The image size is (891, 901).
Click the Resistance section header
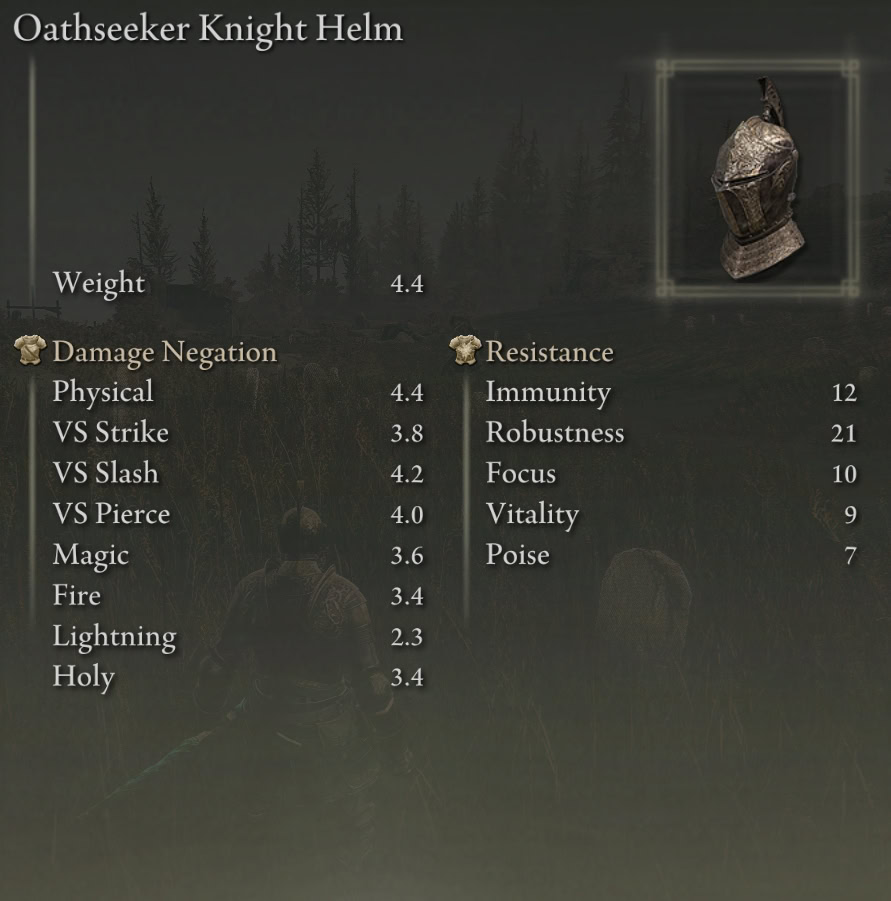(x=549, y=352)
